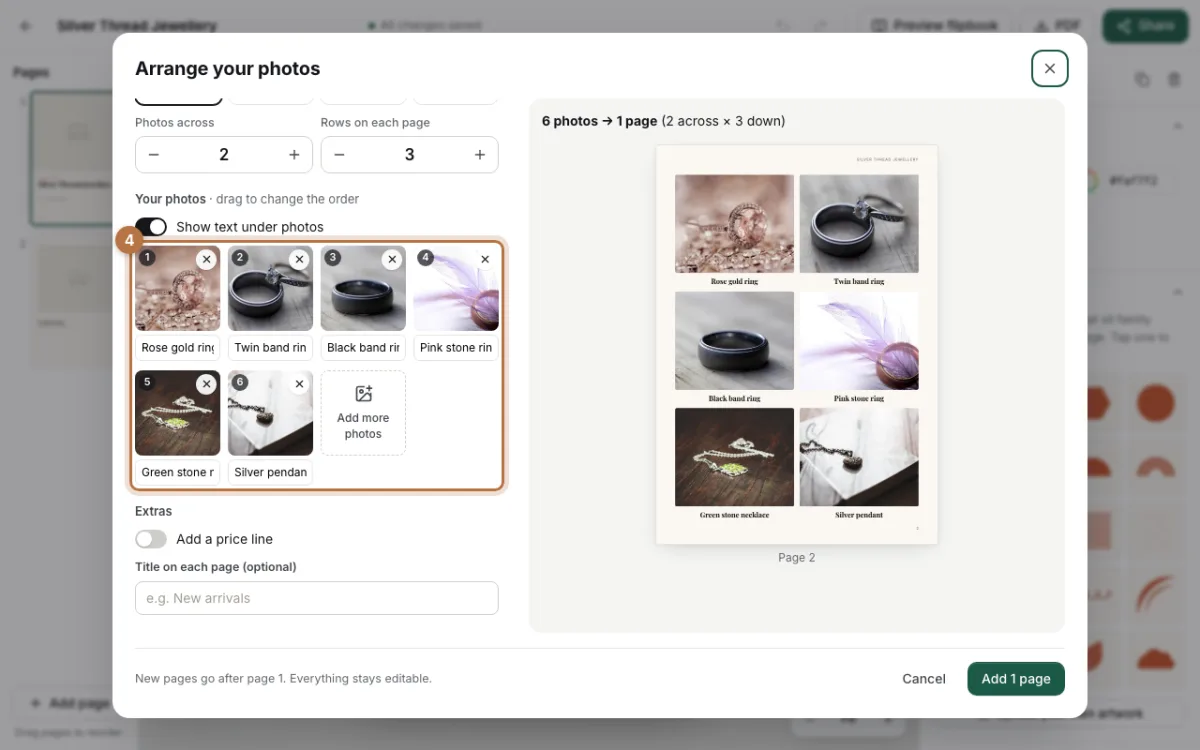Select photo 6 silver pendant thumbnail
Image resolution: width=1200 pixels, height=750 pixels.
[x=270, y=413]
